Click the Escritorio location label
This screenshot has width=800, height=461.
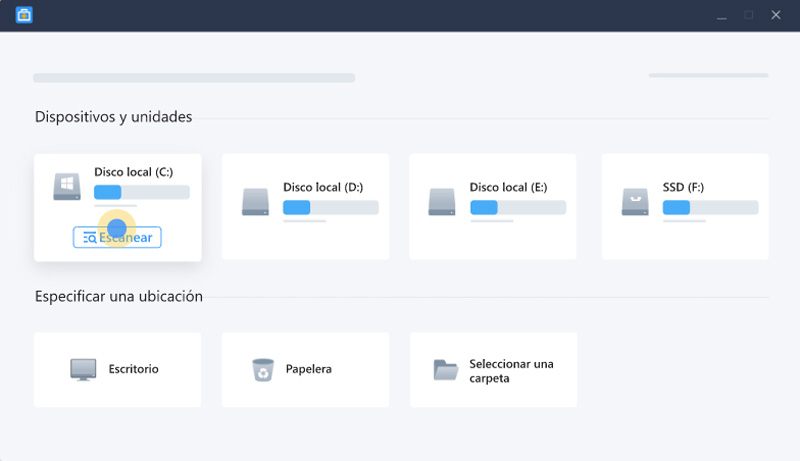[x=133, y=369]
